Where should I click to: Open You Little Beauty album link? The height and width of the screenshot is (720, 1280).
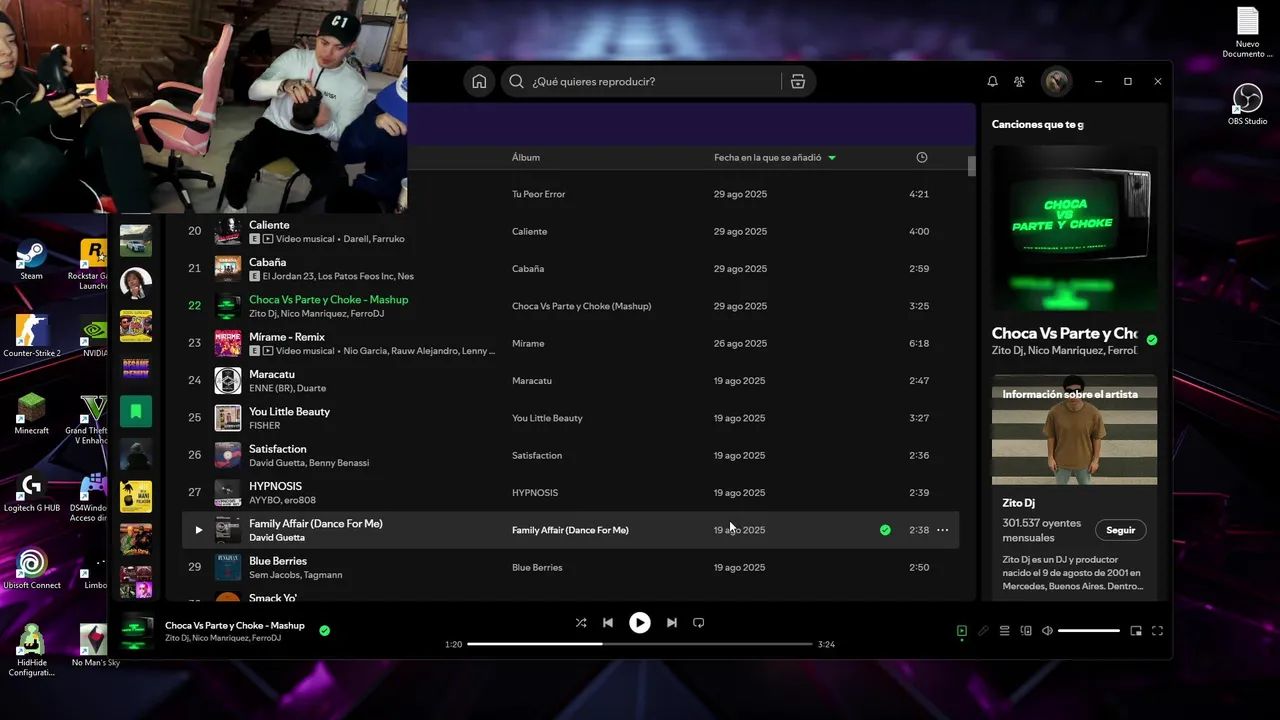point(547,418)
